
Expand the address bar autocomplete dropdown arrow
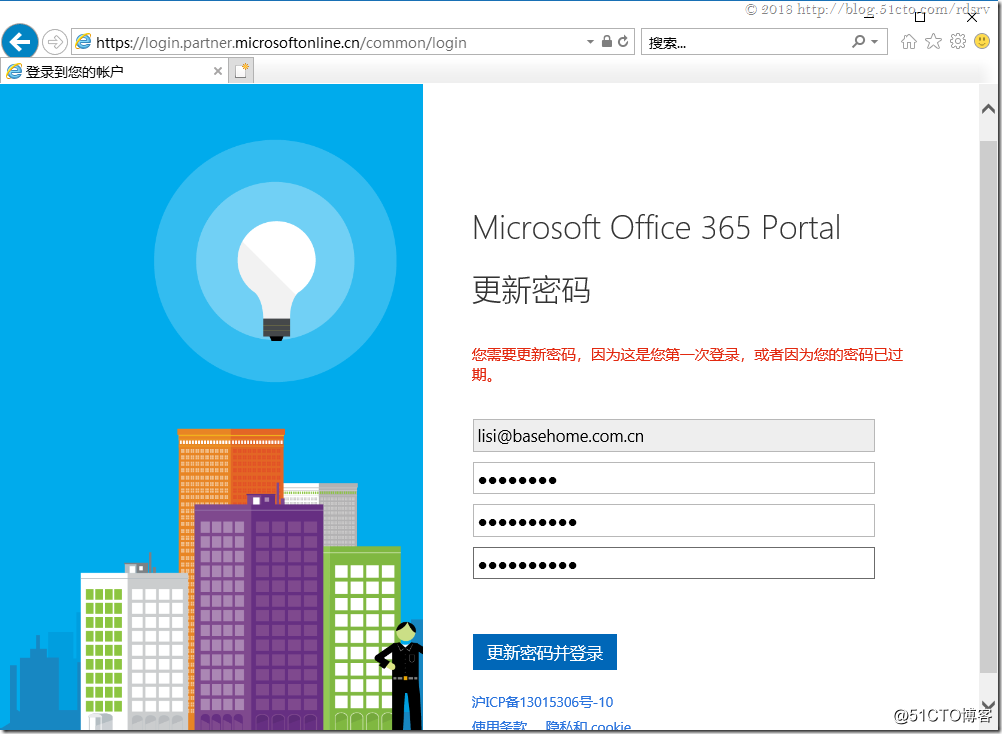590,42
